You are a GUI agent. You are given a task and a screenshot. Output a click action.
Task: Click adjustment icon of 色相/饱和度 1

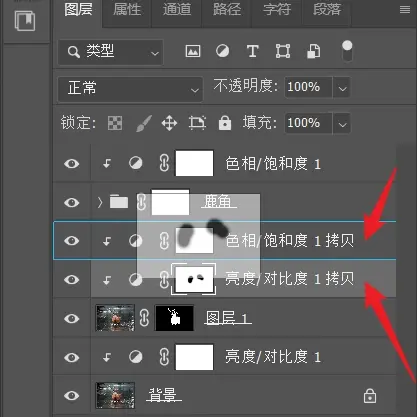point(136,163)
